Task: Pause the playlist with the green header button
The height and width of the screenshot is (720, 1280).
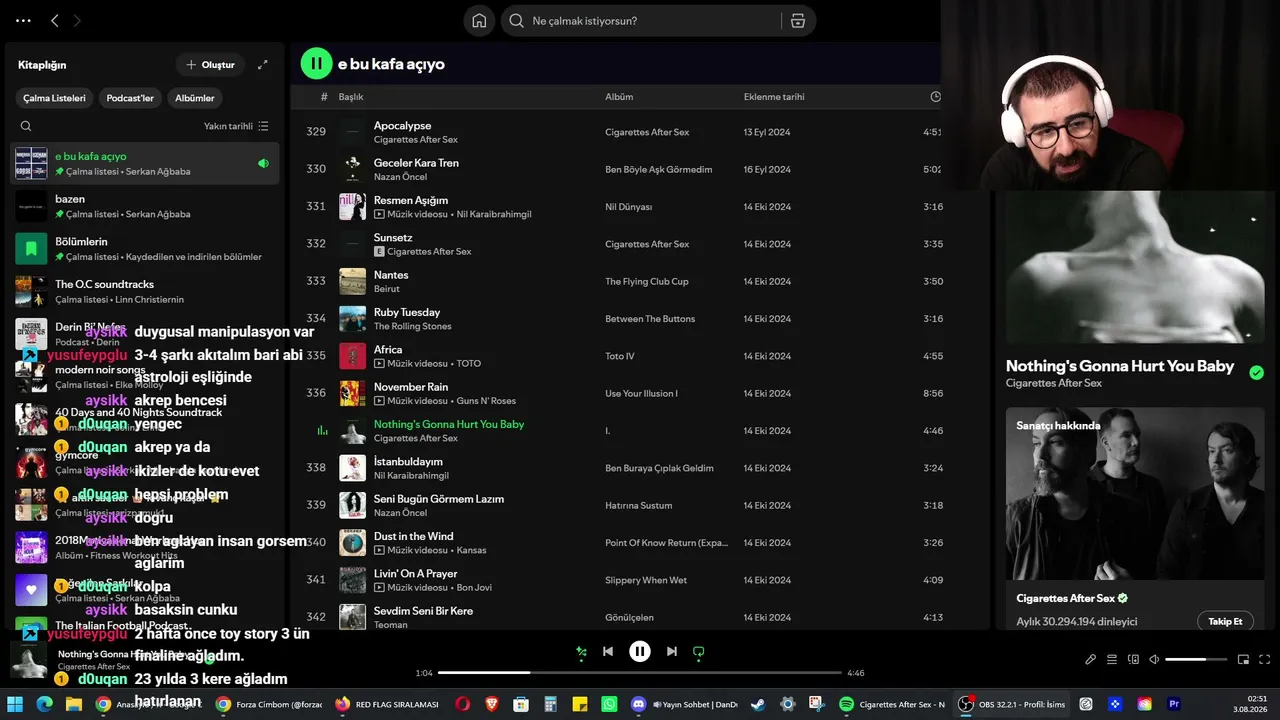Action: (x=316, y=64)
